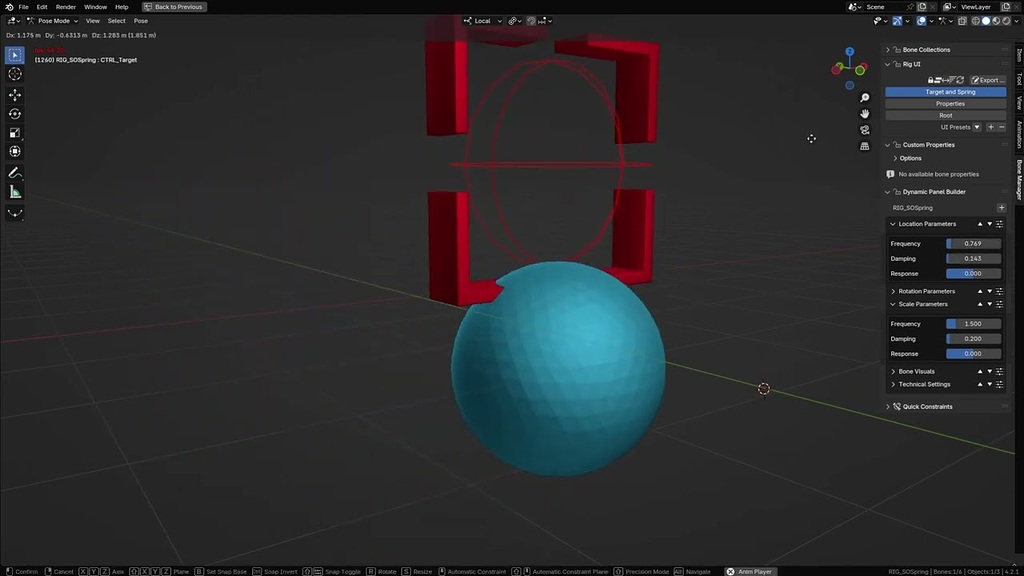Click the pan view hand icon
Image resolution: width=1024 pixels, height=576 pixels.
click(865, 114)
